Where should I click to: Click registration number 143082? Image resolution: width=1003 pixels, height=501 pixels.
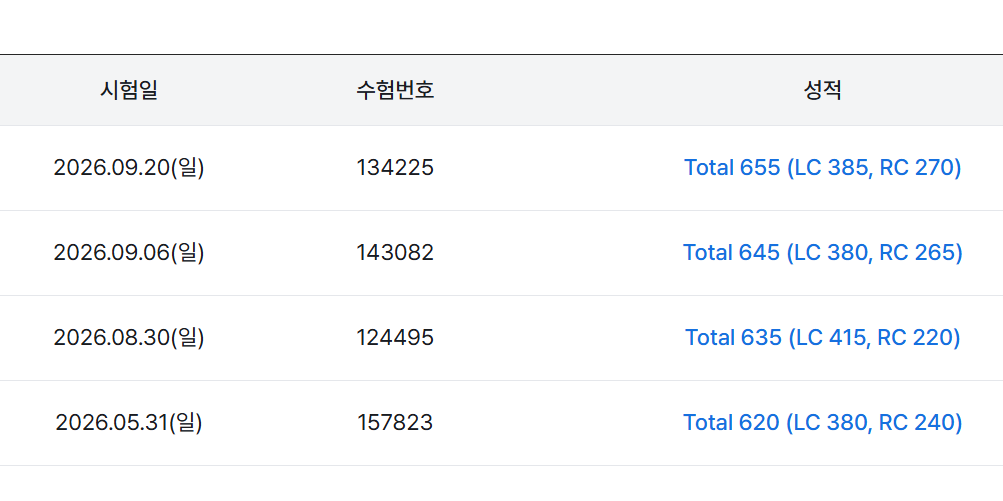395,253
